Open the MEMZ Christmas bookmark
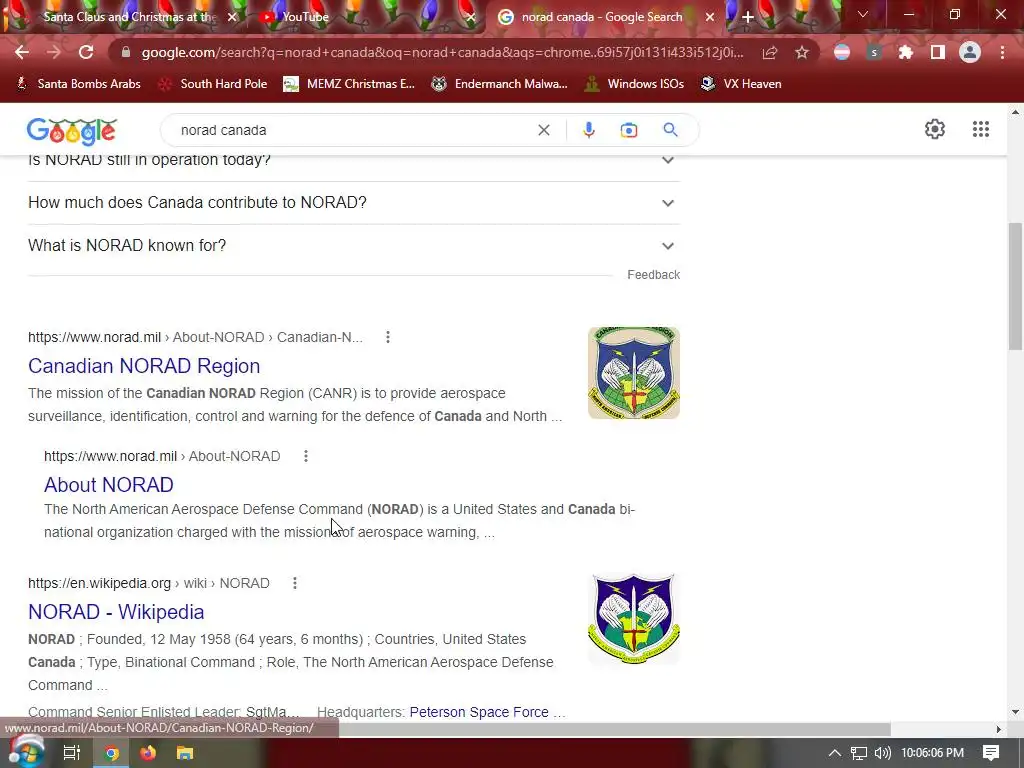 point(349,84)
